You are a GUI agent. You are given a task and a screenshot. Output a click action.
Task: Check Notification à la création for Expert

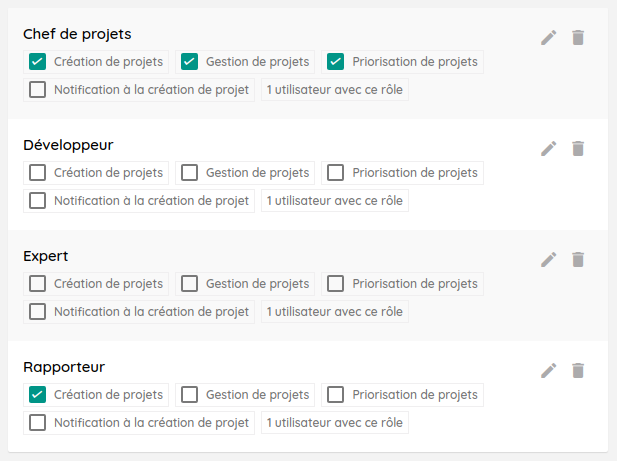(38, 312)
